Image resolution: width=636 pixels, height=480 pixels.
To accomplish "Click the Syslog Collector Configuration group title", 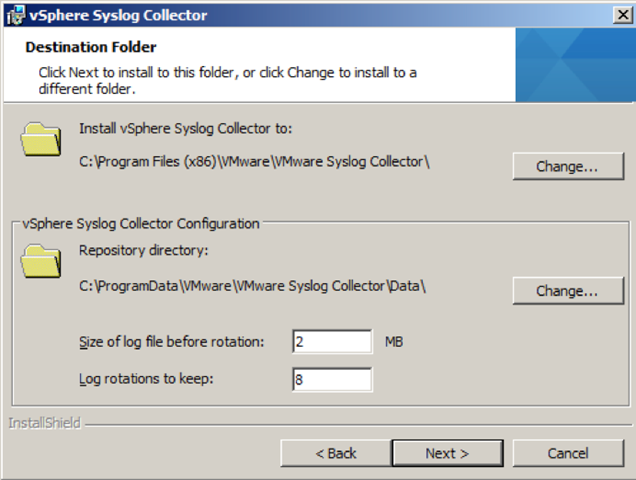I will 141,224.
